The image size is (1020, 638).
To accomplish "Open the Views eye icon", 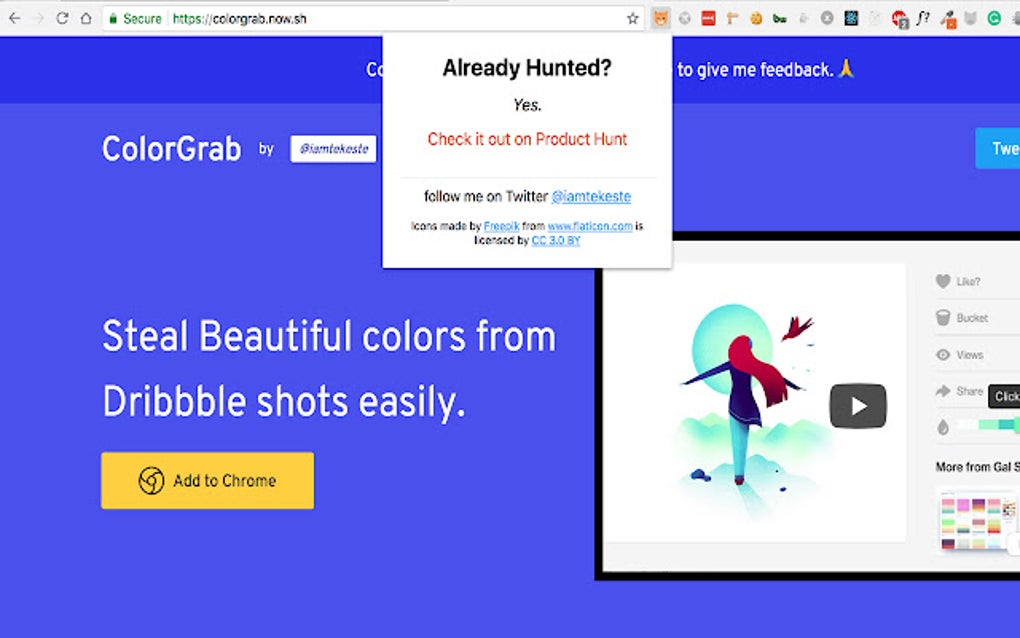I will (x=942, y=353).
